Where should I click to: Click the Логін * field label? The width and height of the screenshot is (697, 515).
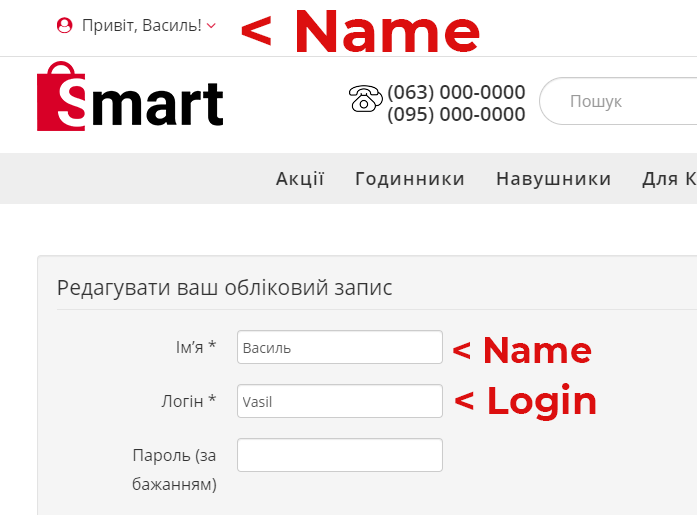click(x=189, y=401)
